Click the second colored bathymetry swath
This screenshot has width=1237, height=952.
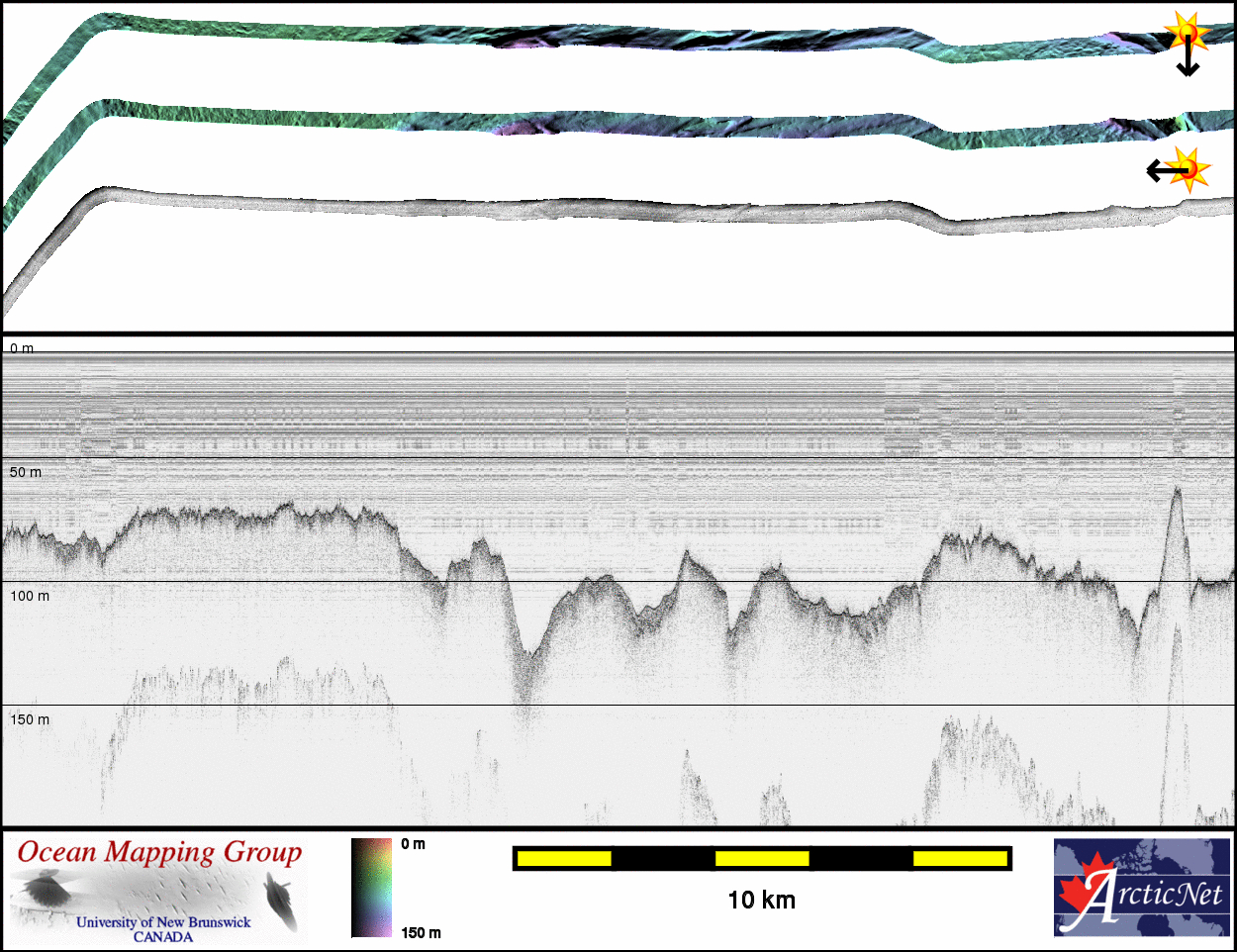(594, 122)
